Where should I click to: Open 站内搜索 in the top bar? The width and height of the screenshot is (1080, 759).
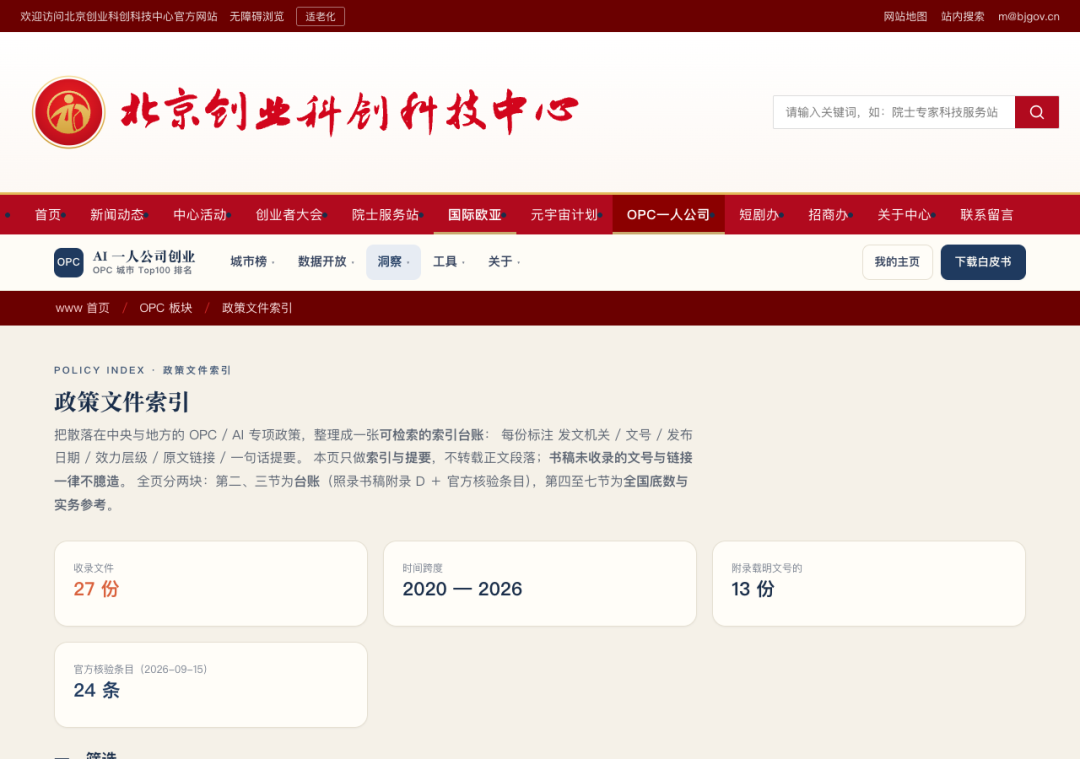[x=962, y=17]
